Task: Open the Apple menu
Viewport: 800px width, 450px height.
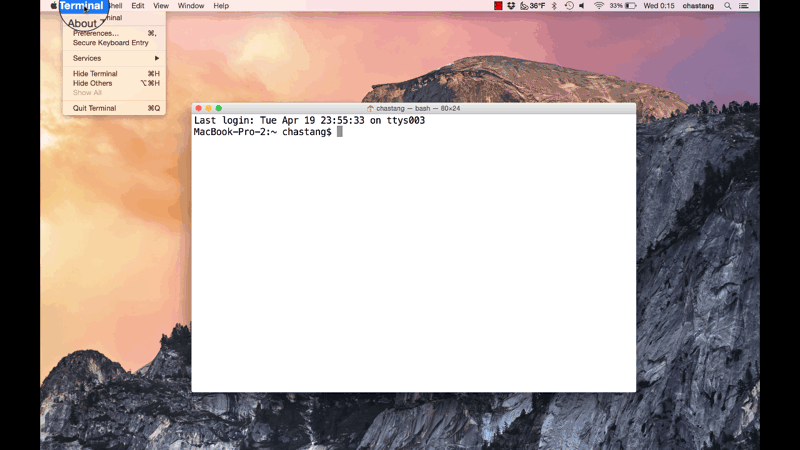Action: [x=54, y=6]
